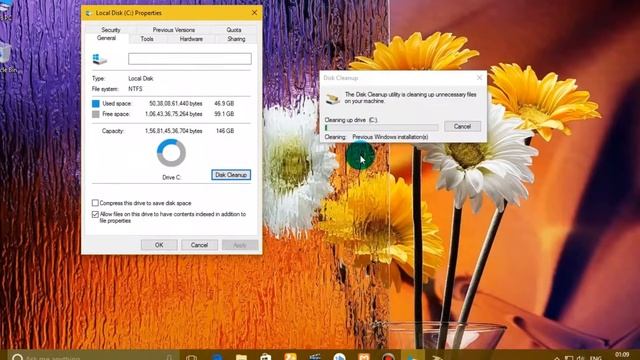Click Cancel in the Properties dialog
640x360 pixels.
point(199,245)
